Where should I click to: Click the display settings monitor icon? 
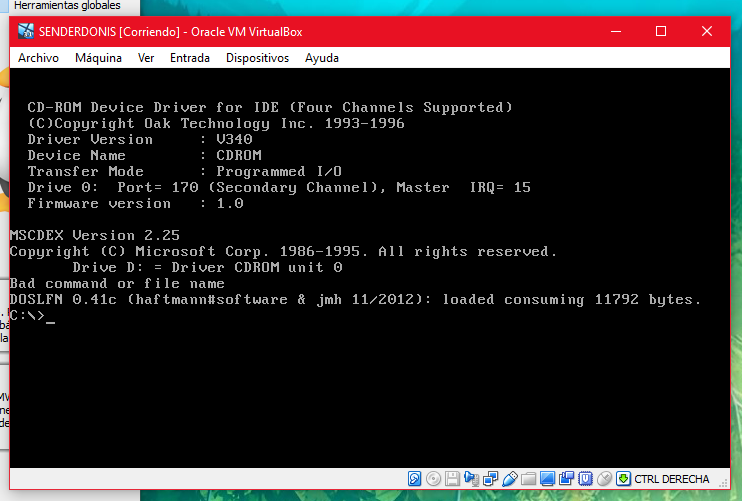point(547,479)
